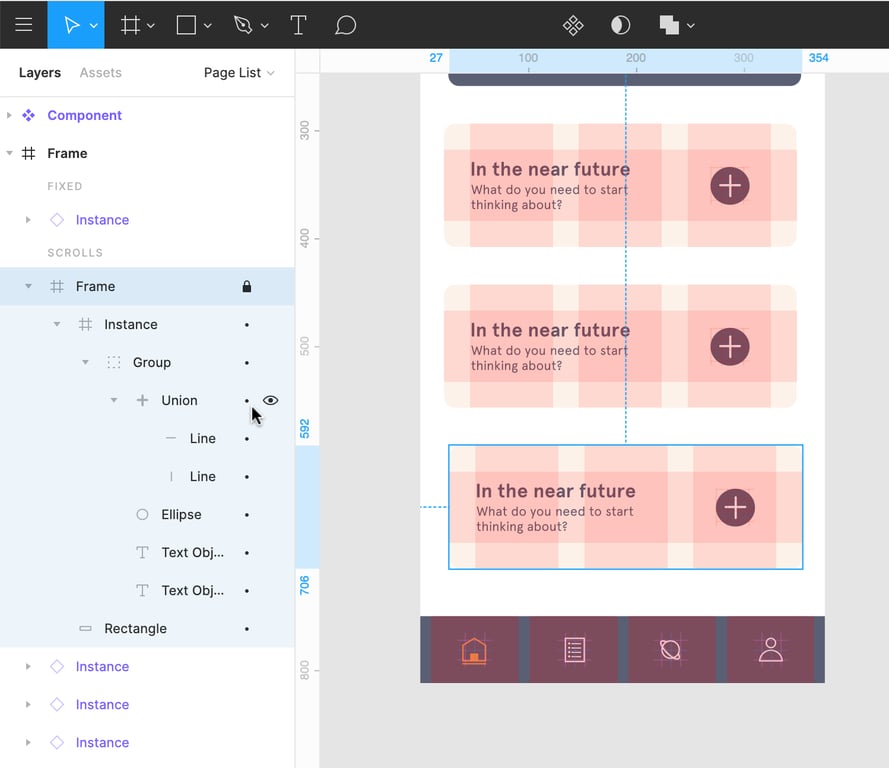Select the Rectangle shape tool

[x=186, y=25]
